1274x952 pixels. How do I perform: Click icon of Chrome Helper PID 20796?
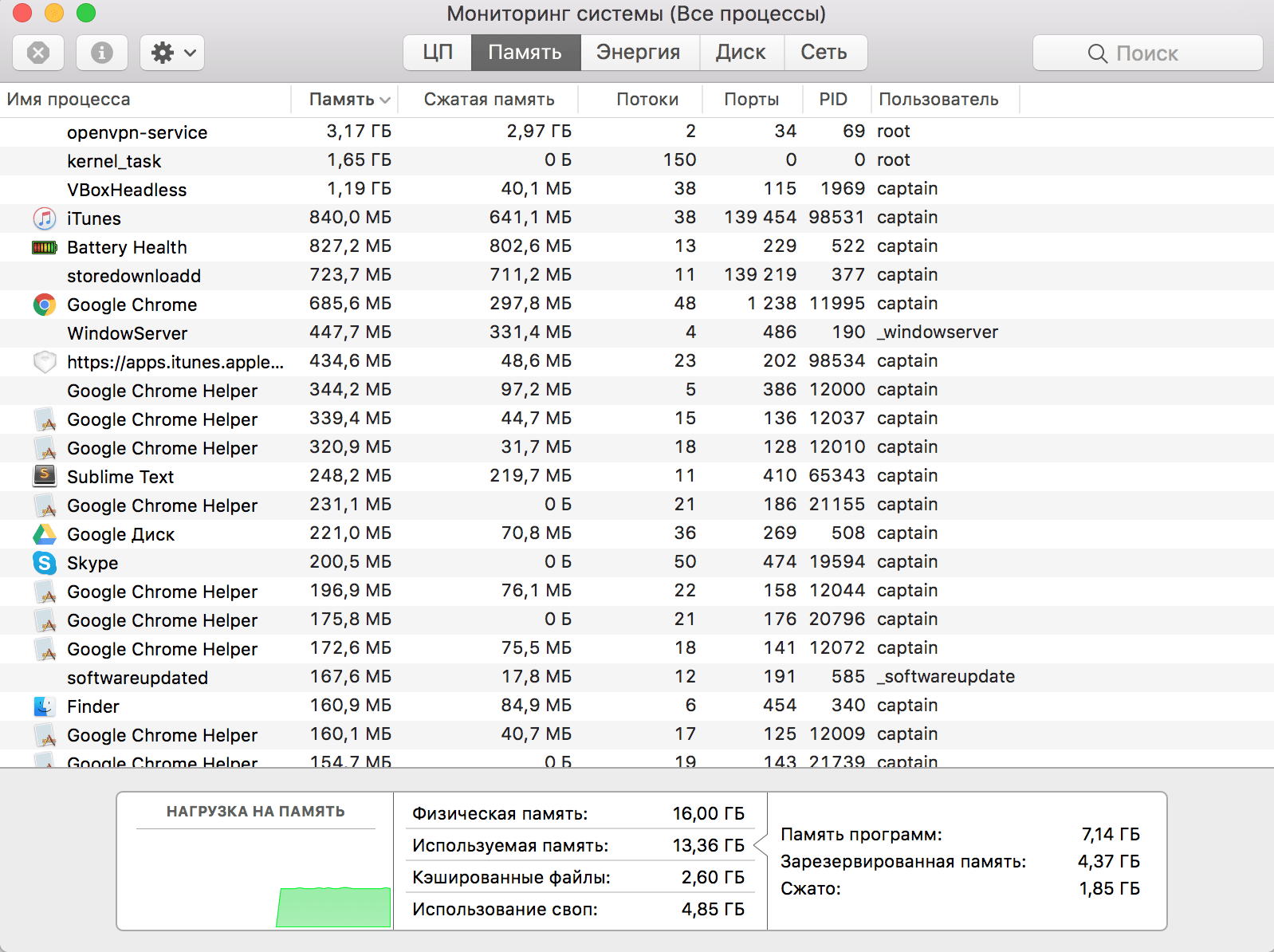tap(45, 620)
